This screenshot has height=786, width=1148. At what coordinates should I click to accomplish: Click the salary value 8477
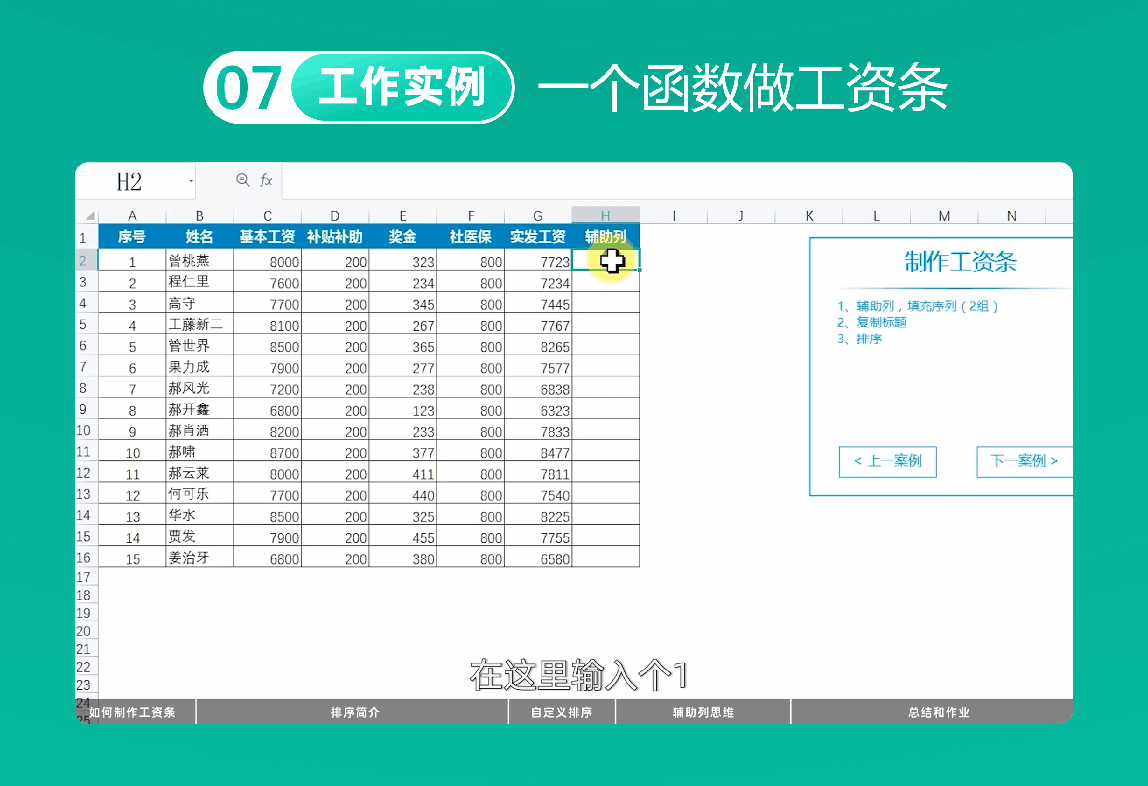(538, 452)
